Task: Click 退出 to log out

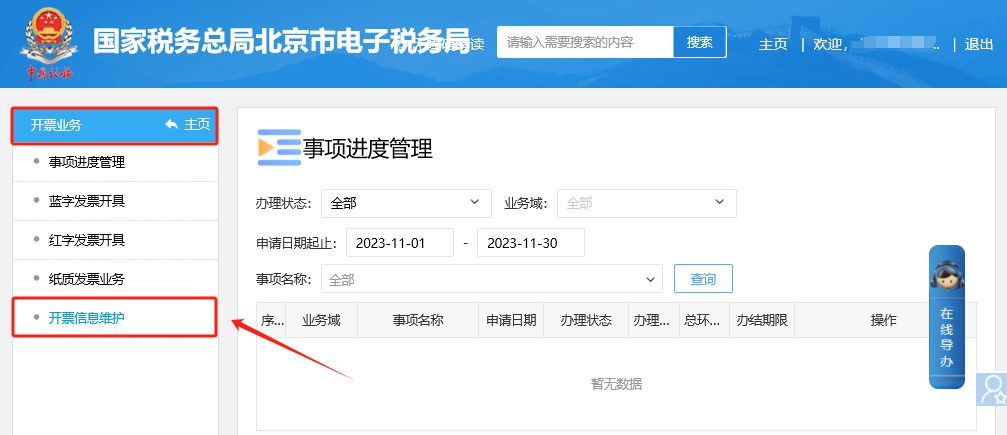Action: tap(979, 44)
